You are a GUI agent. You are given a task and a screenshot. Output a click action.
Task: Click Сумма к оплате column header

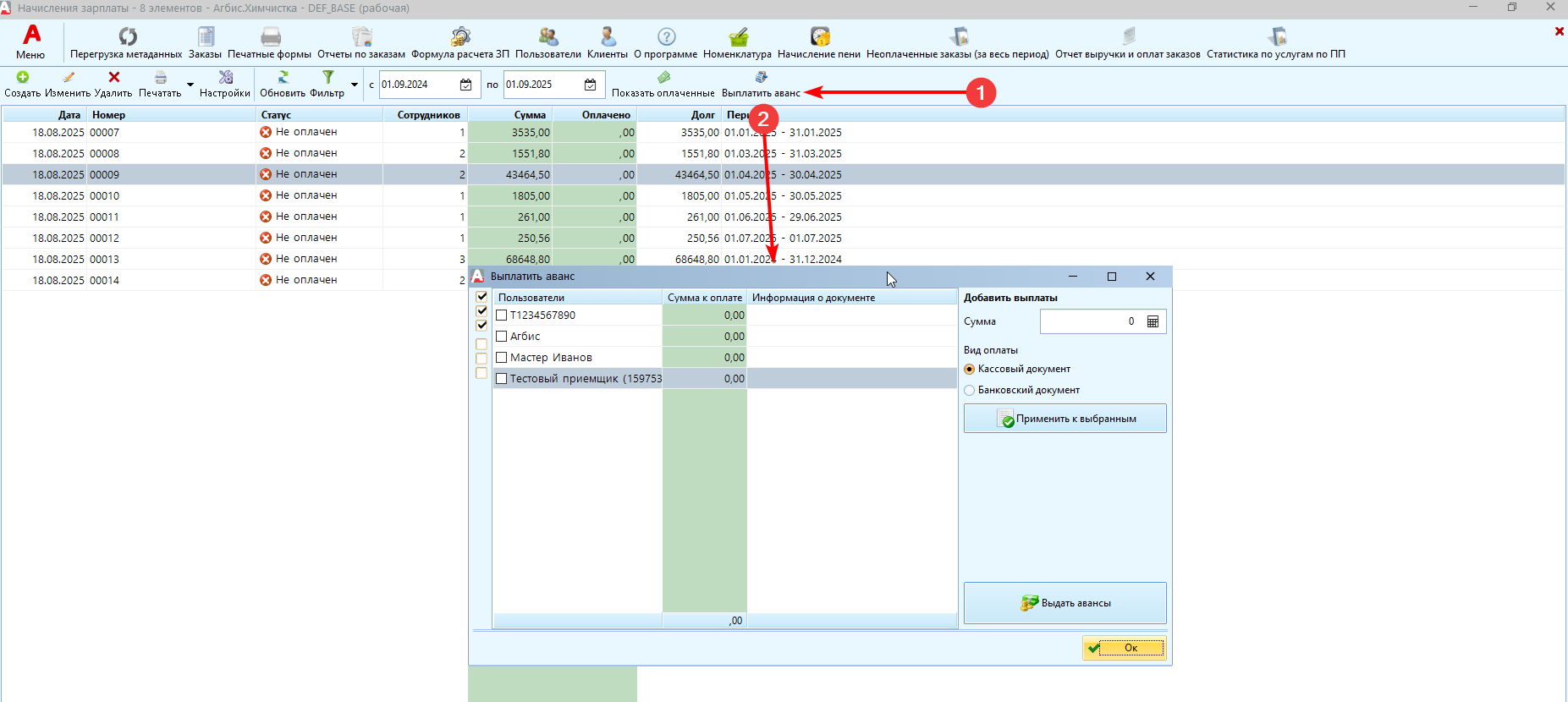point(704,298)
